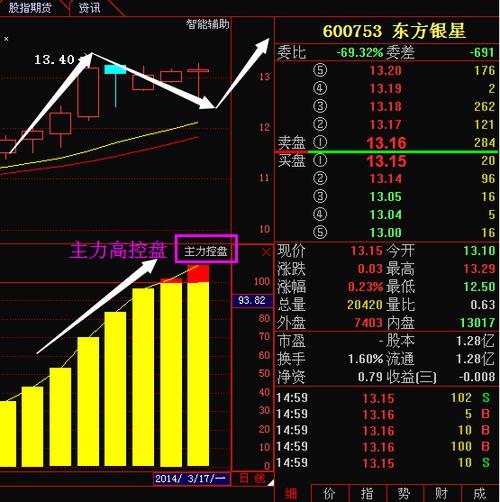
Task: Click the resize corner icon beside 日线
Action: 270,482
